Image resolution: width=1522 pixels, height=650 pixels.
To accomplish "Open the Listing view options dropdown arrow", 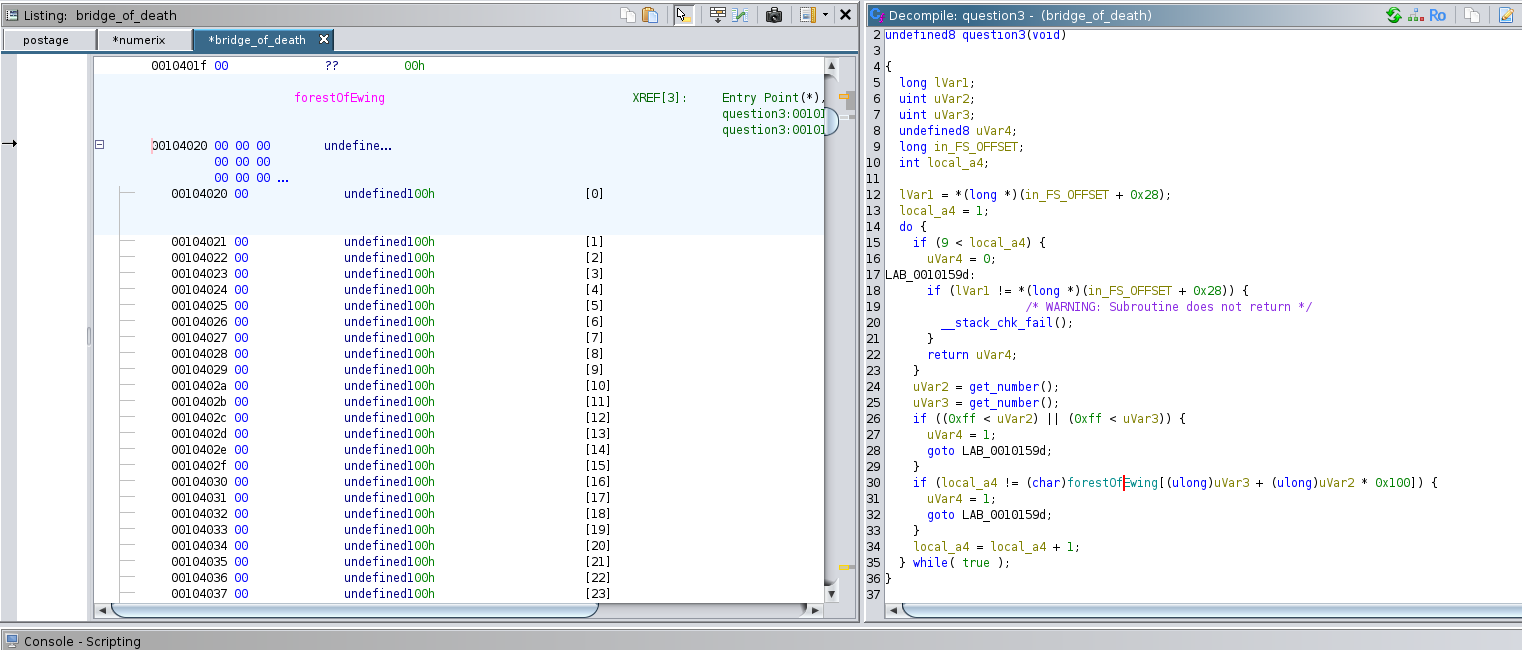I will tap(825, 15).
